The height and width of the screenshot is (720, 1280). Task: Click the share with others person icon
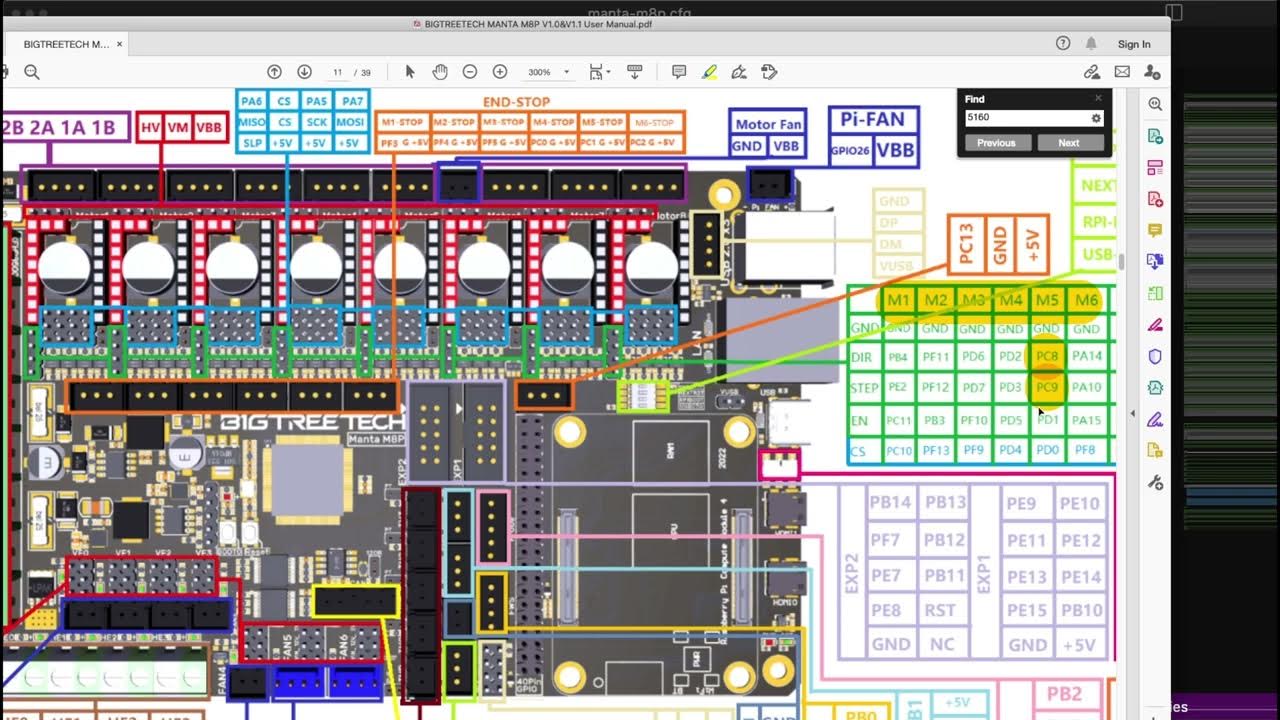(1152, 72)
